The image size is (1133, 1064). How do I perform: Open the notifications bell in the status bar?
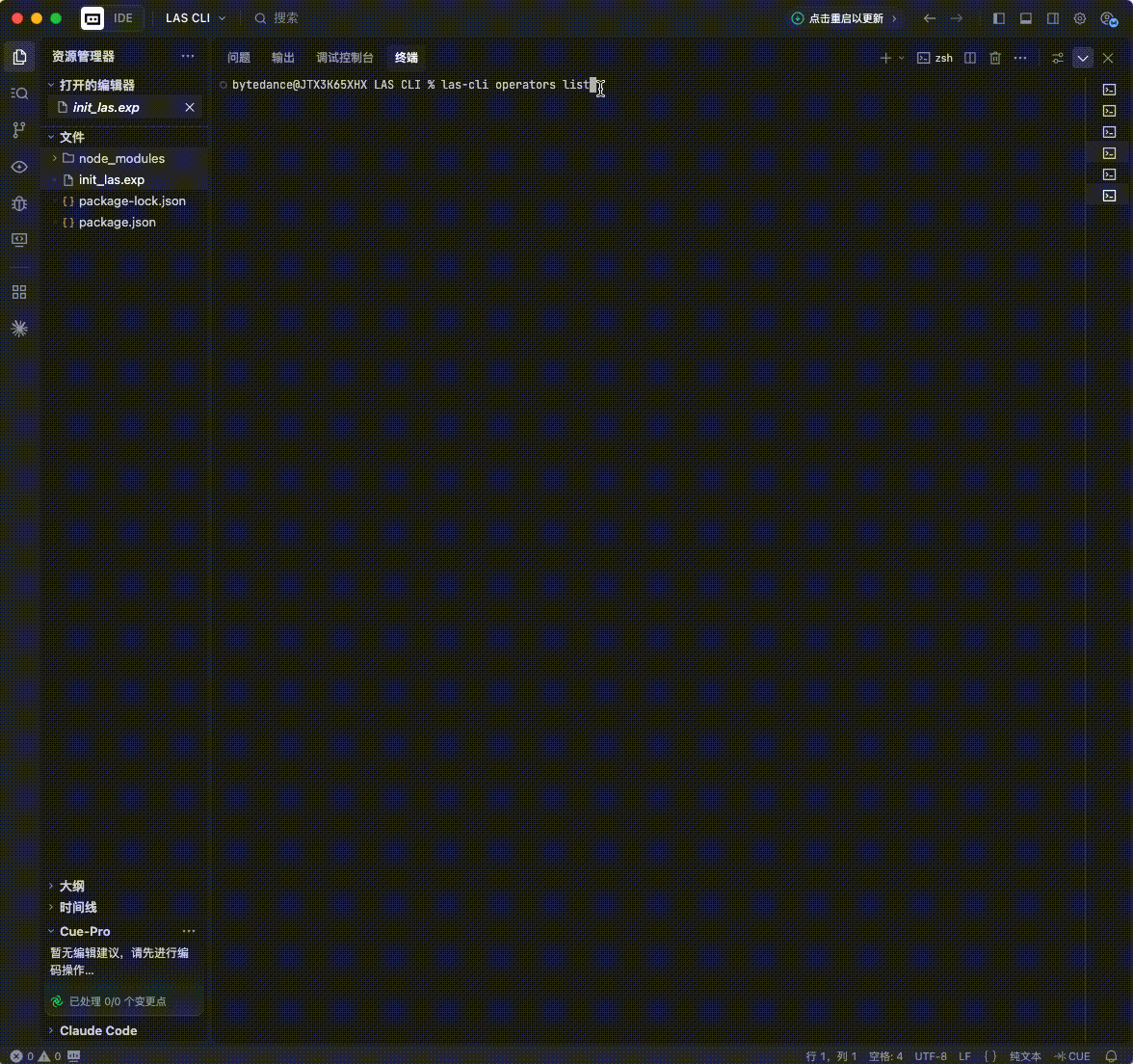coord(1112,1056)
